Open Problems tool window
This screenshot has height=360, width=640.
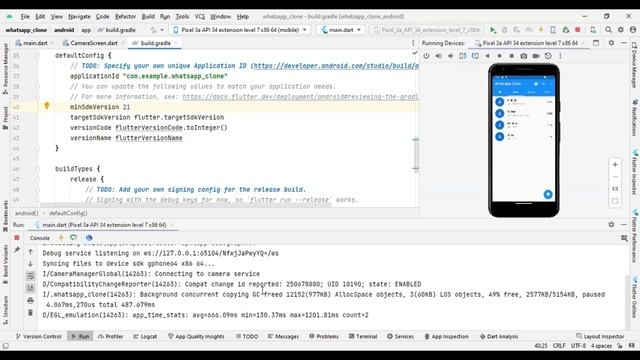click(x=324, y=336)
